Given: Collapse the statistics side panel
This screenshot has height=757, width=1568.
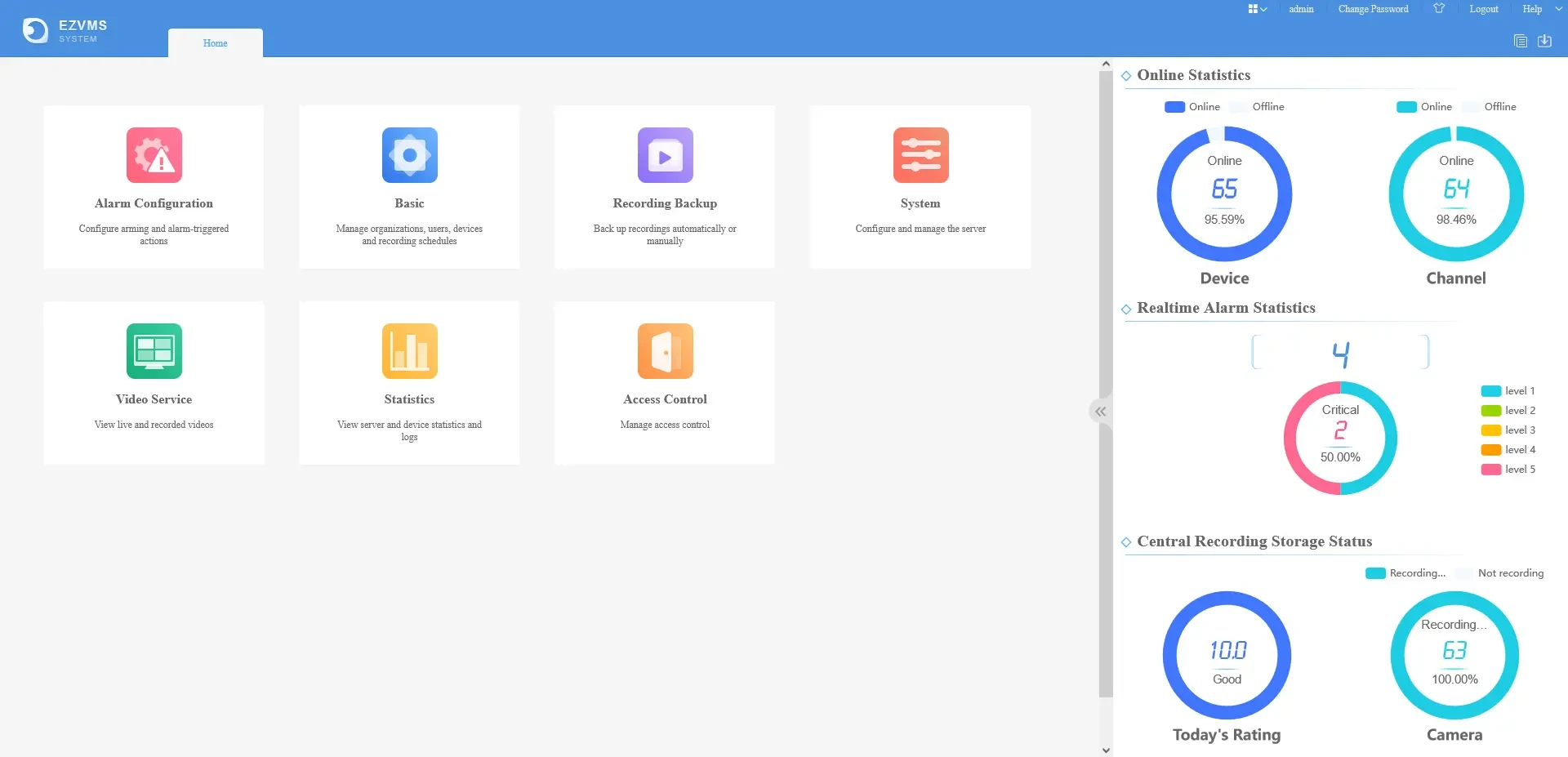Looking at the screenshot, I should [1100, 412].
